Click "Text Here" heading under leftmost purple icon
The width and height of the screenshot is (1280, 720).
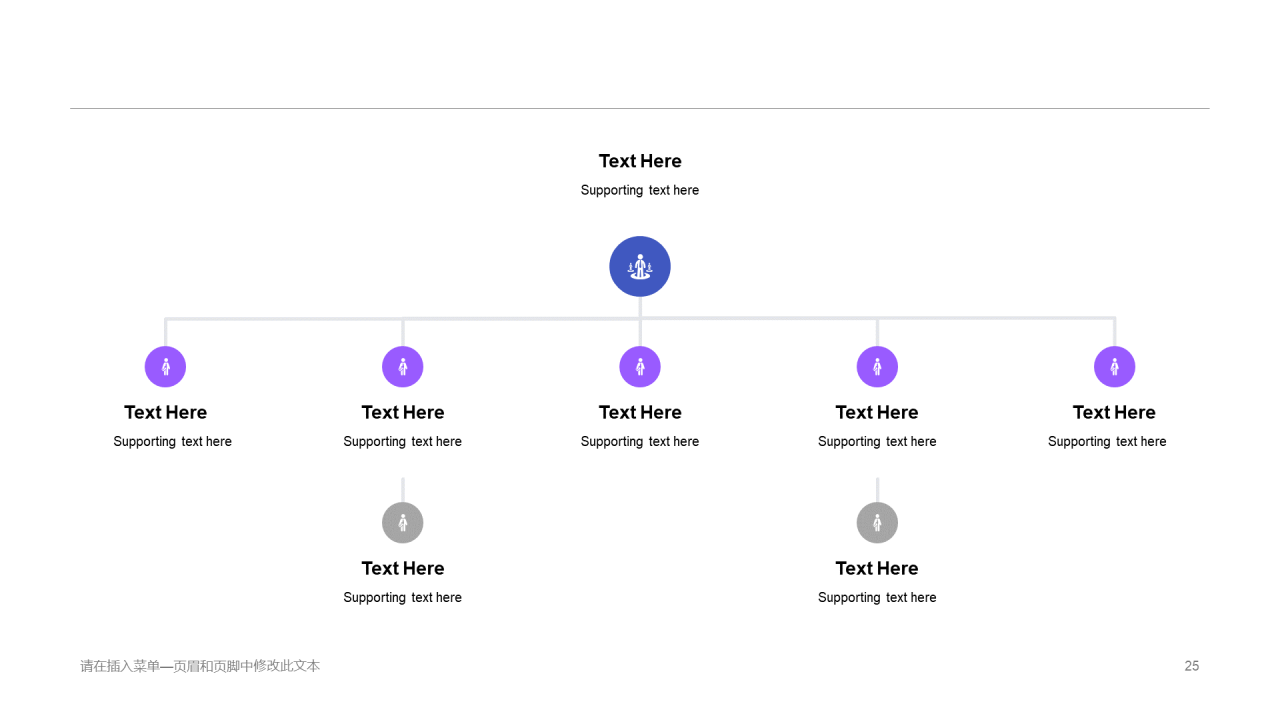pyautogui.click(x=165, y=412)
